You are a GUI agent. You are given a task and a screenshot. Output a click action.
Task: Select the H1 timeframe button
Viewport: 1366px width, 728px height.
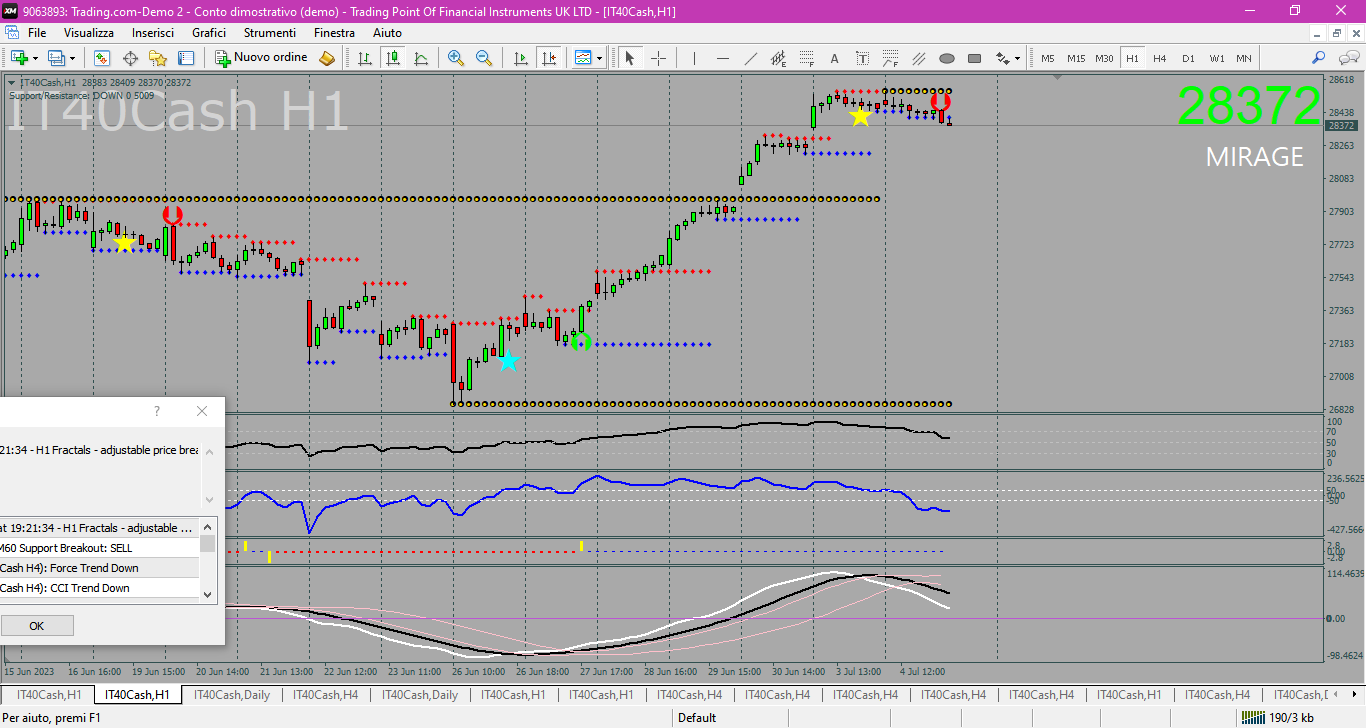[x=1132, y=58]
